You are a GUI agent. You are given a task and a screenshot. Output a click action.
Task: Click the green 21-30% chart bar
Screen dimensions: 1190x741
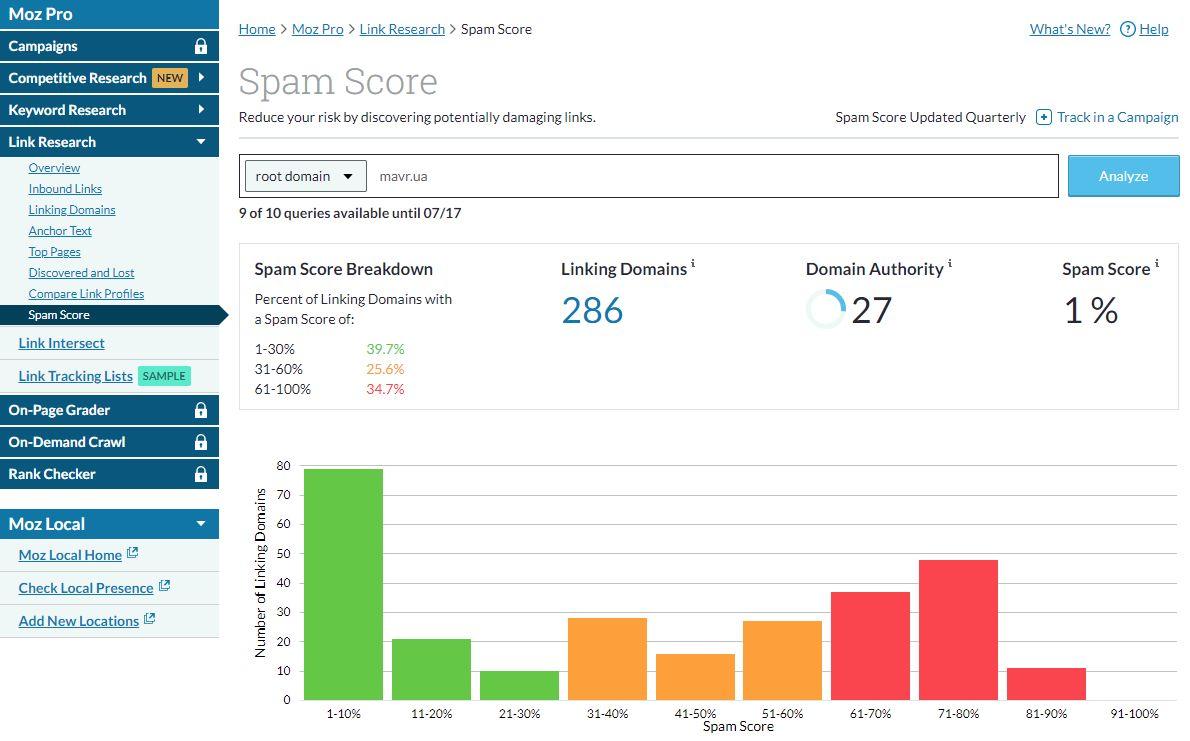point(519,686)
